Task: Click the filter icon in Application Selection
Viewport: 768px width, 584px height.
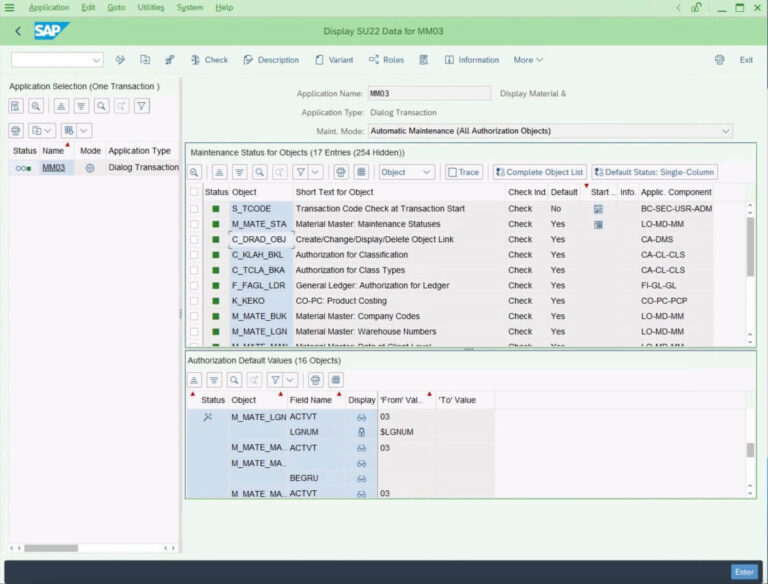Action: [x=142, y=106]
